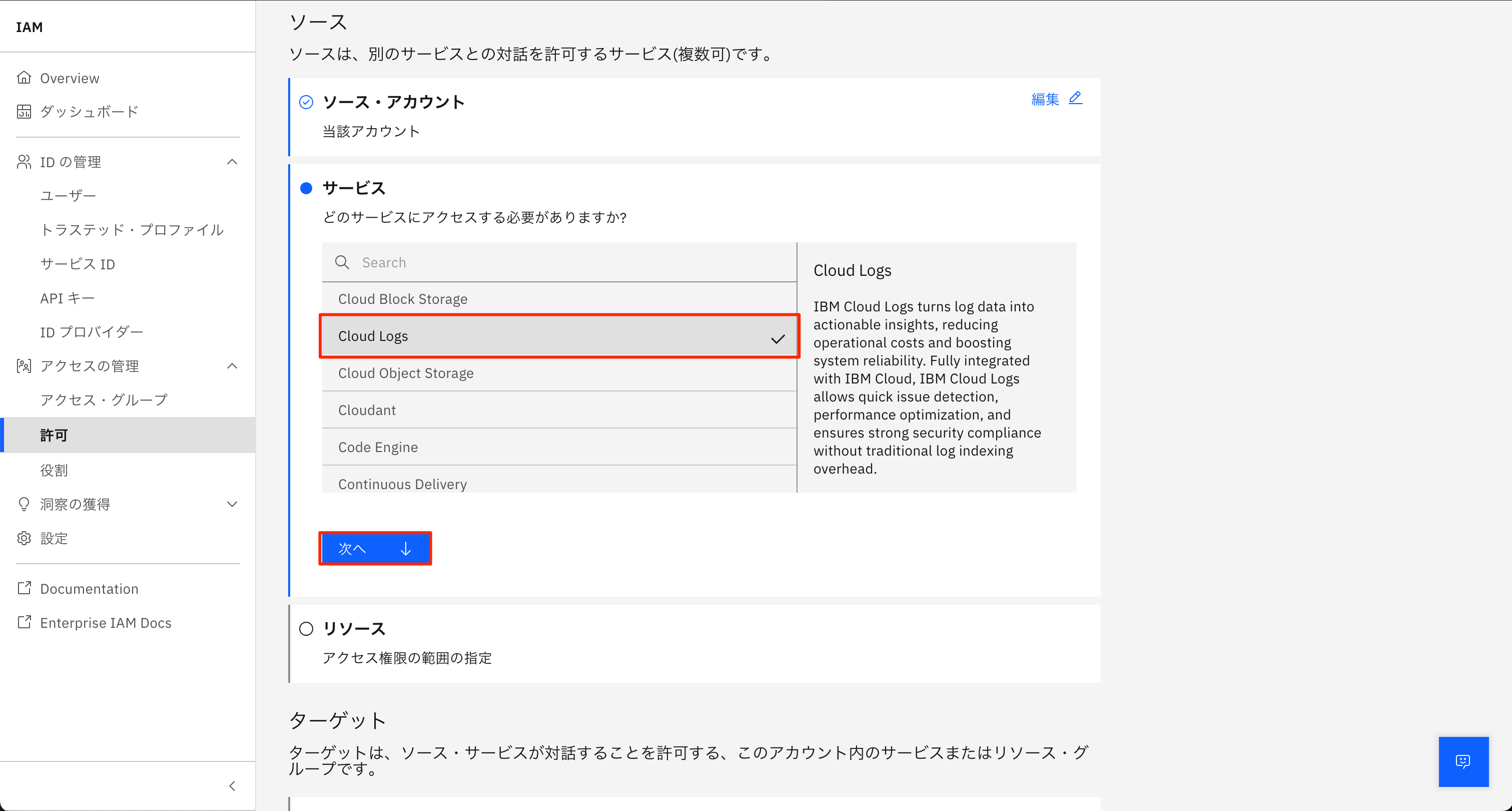Select the リソース step circle
Image resolution: width=1512 pixels, height=811 pixels.
(306, 629)
